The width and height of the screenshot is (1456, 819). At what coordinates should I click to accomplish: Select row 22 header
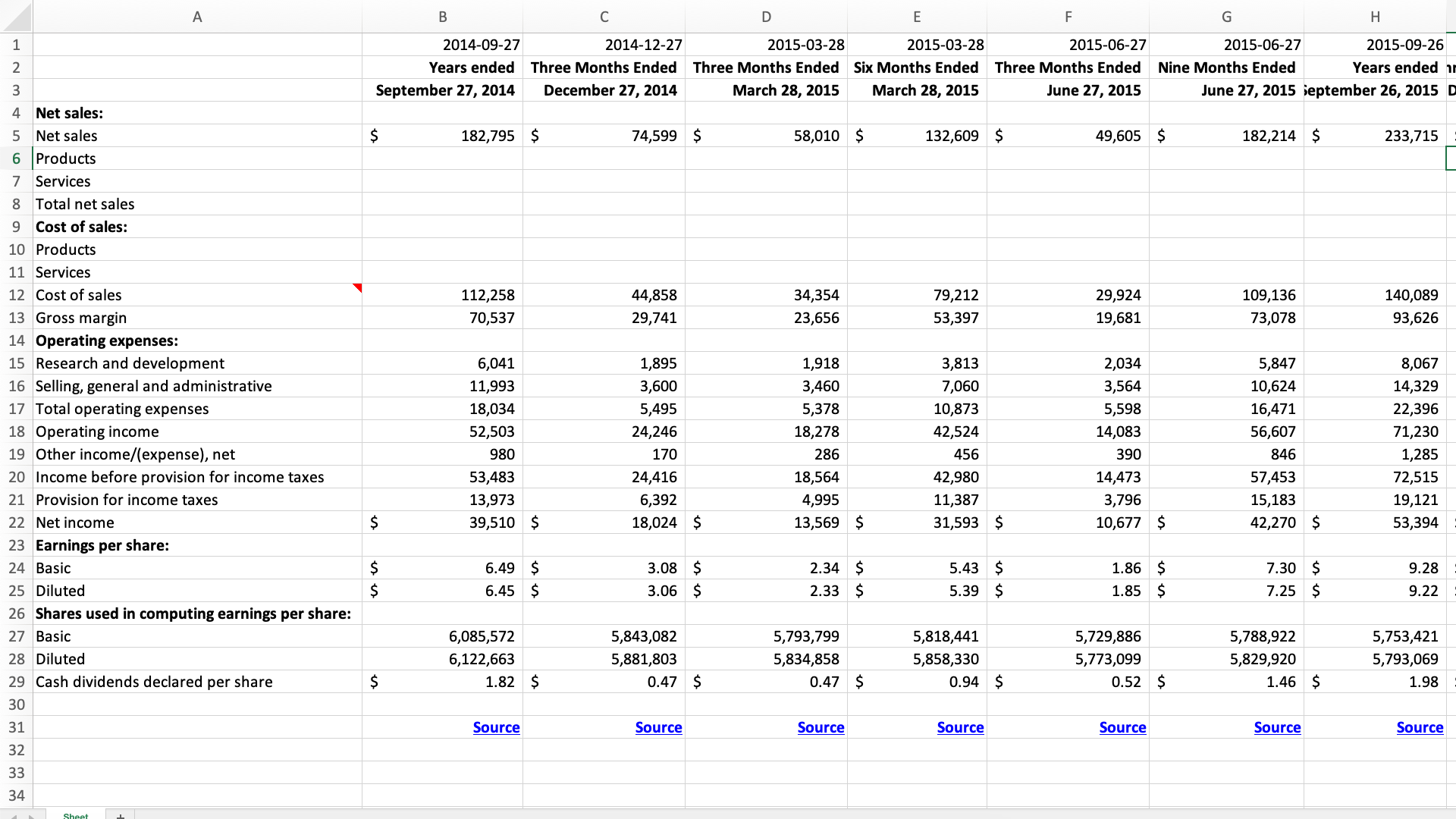point(17,522)
